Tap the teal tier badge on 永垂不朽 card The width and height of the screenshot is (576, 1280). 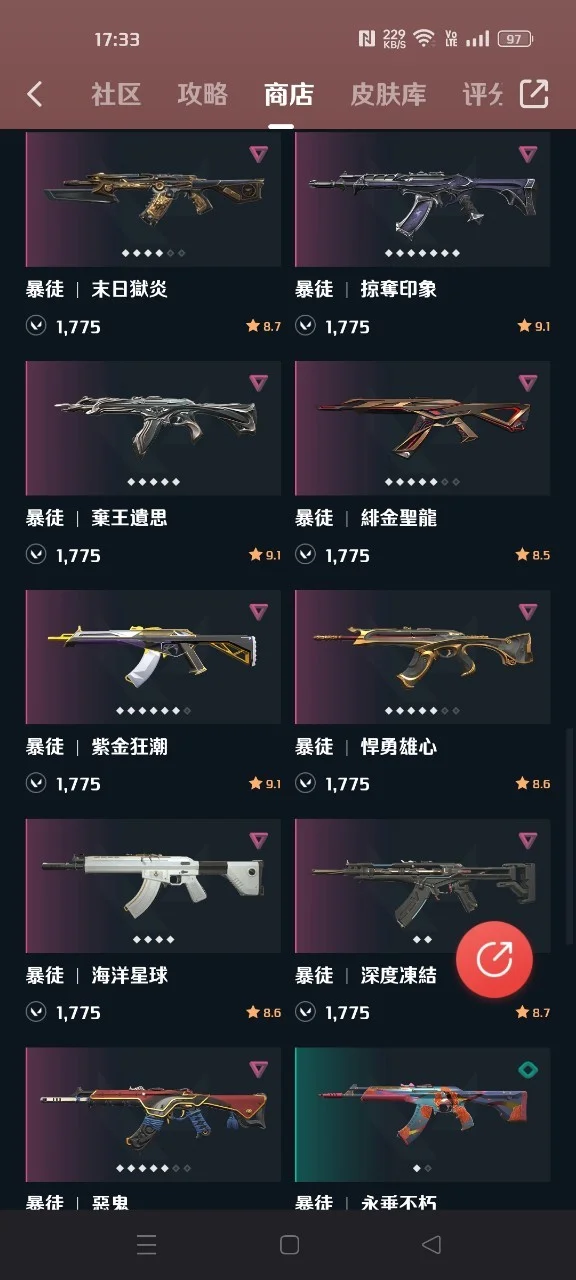click(x=528, y=1070)
